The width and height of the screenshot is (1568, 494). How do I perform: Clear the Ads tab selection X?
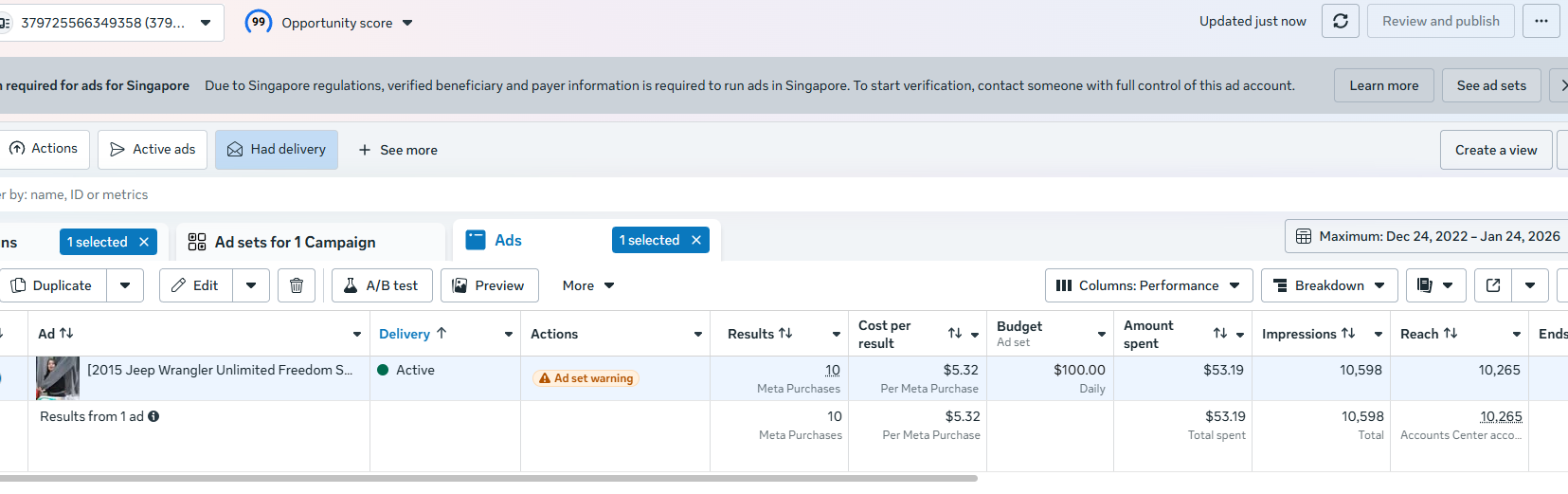click(696, 241)
